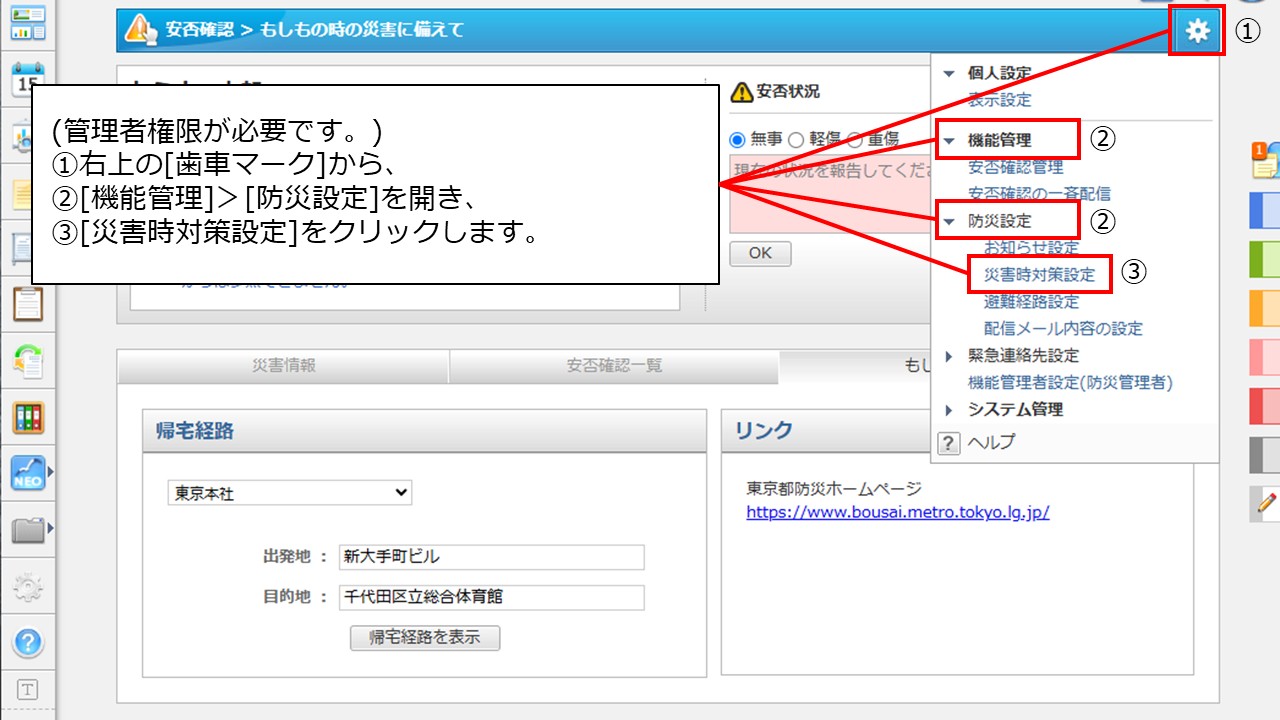Click the help question mark icon at bottom left
The height and width of the screenshot is (720, 1280).
[x=26, y=643]
